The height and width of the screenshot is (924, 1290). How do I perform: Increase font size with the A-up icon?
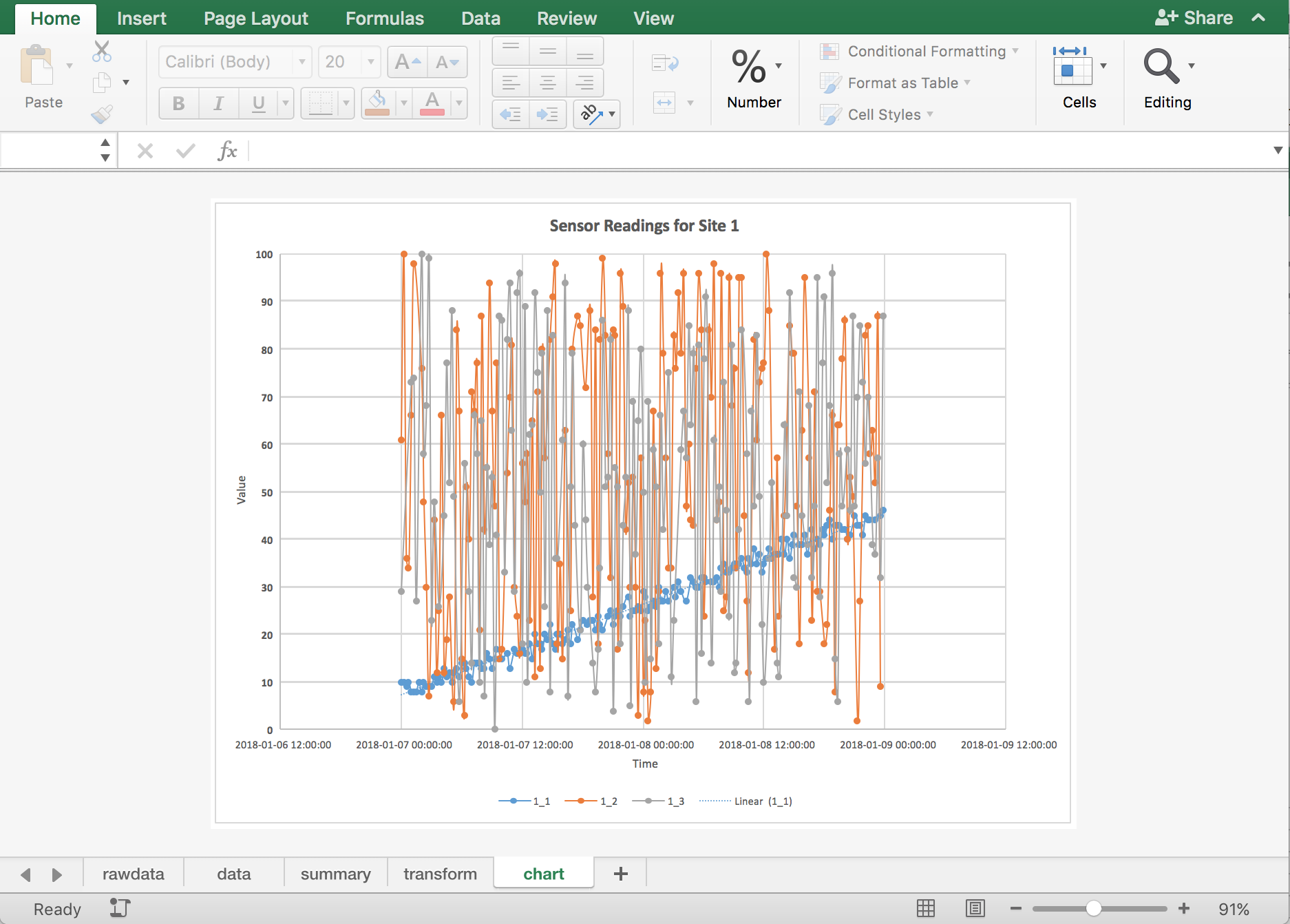[x=408, y=62]
